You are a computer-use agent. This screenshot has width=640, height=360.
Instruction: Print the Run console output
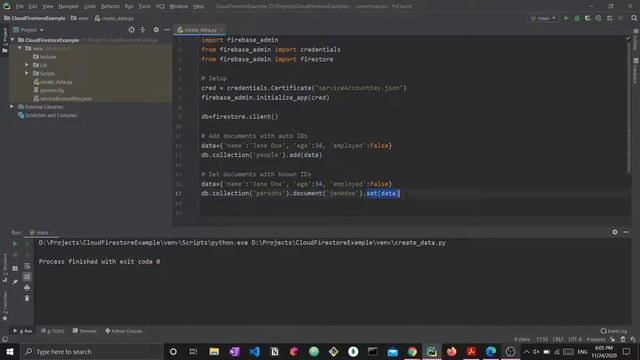[x=27, y=287]
